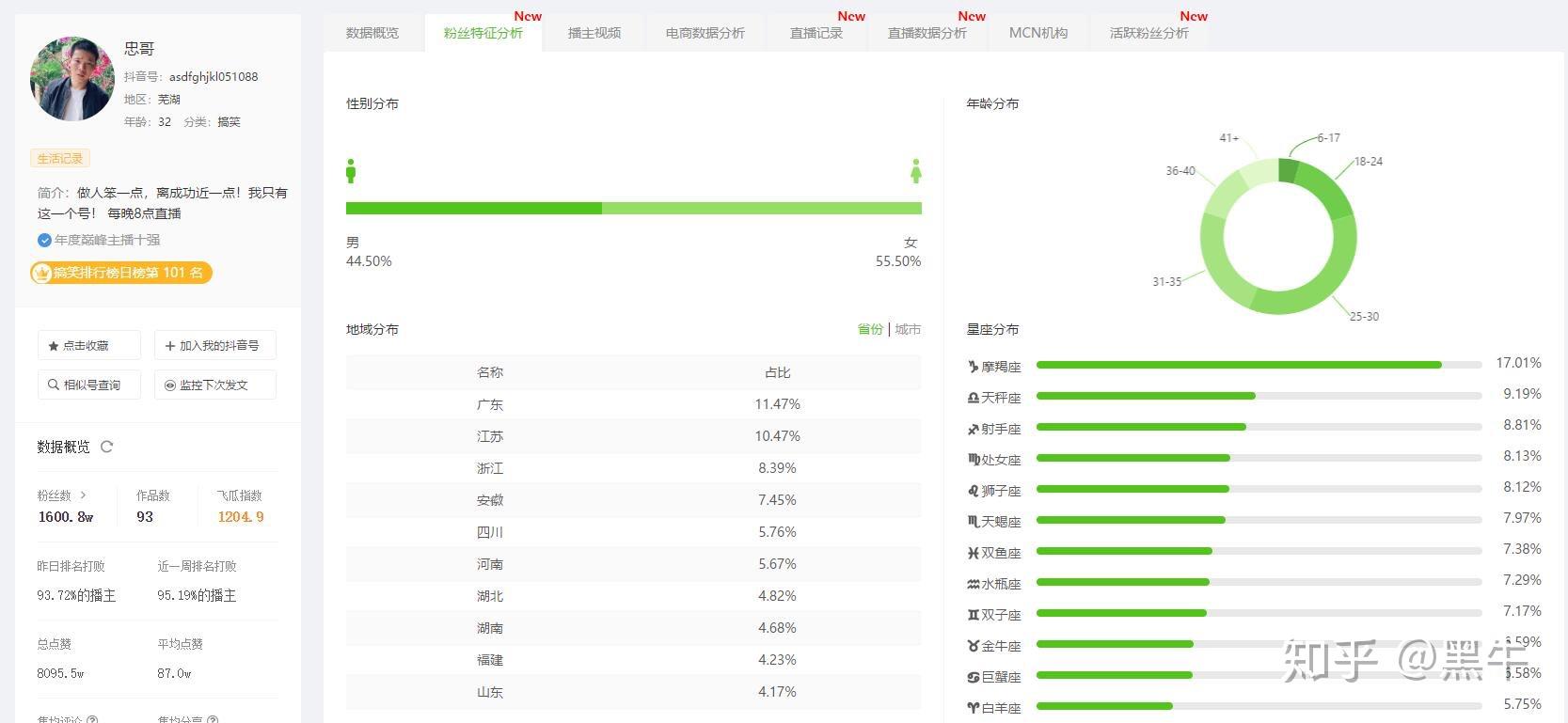Open the 电商数据分析 tab
The height and width of the screenshot is (723, 1568).
[705, 33]
